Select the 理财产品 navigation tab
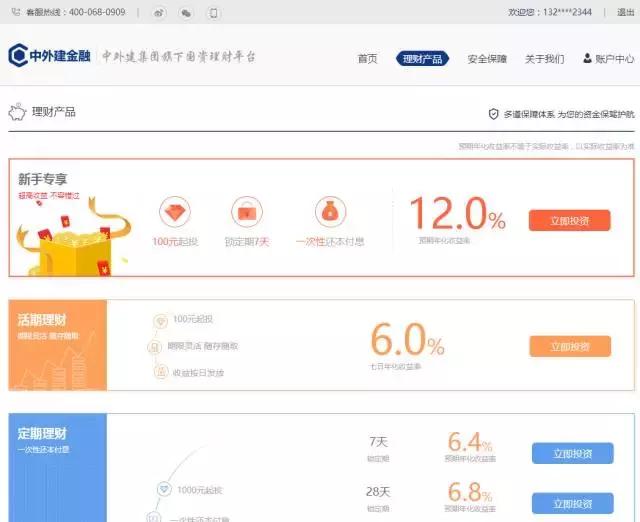 click(422, 59)
